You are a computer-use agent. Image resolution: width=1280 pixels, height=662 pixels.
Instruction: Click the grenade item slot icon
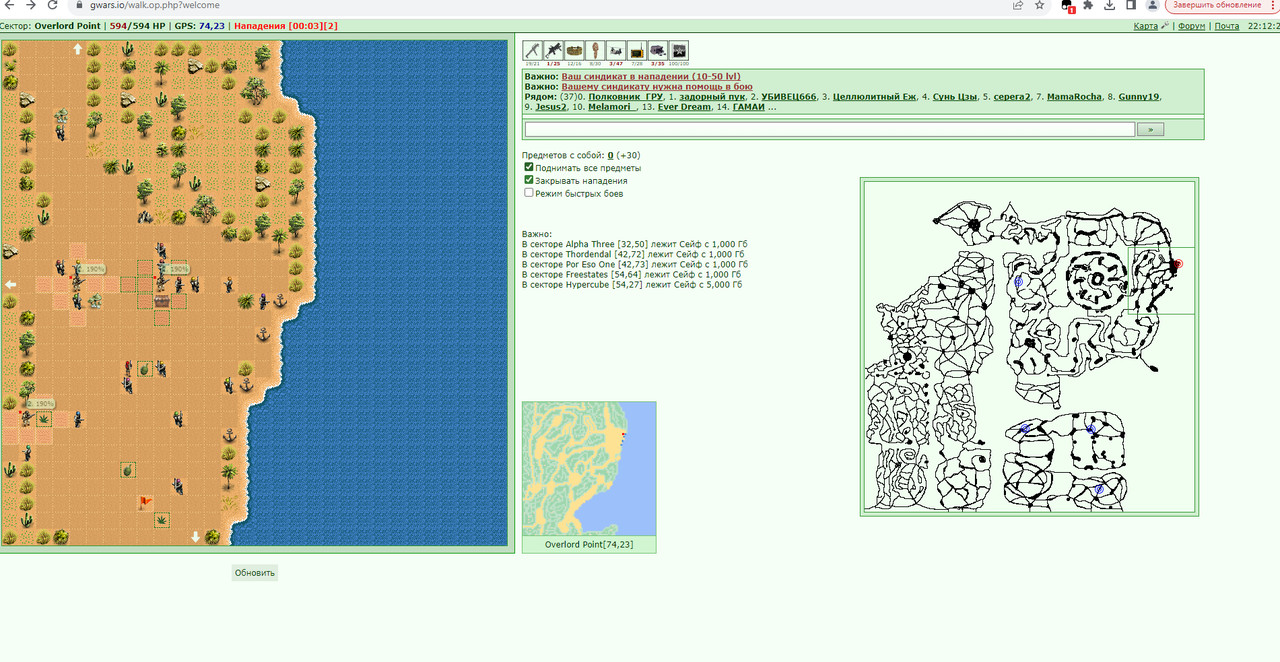(595, 50)
